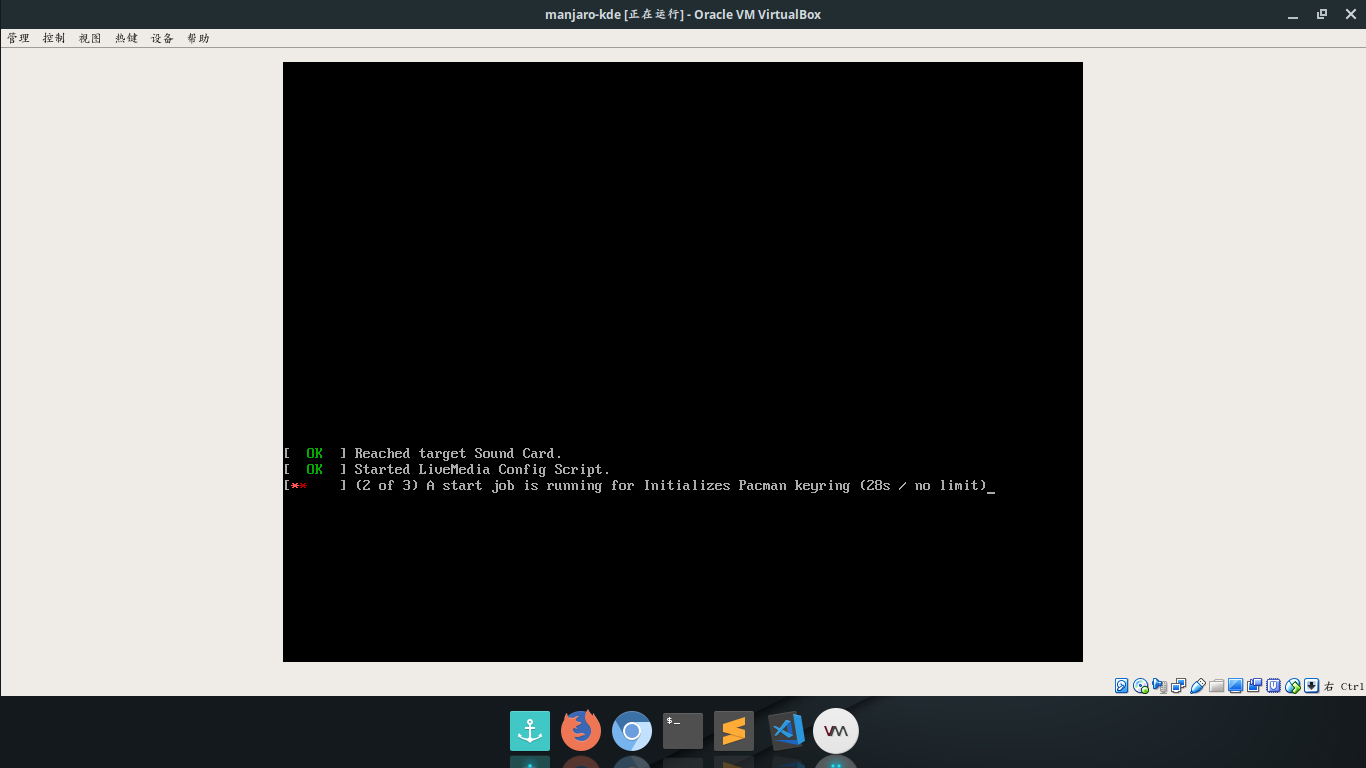This screenshot has width=1366, height=768.
Task: Launch Chromium from the dock
Action: tap(632, 731)
